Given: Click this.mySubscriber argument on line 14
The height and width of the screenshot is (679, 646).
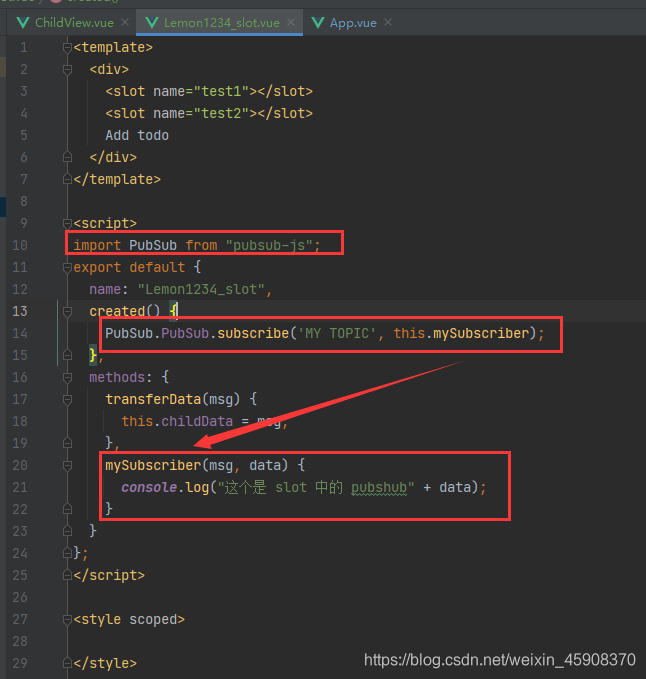Looking at the screenshot, I should [x=462, y=333].
